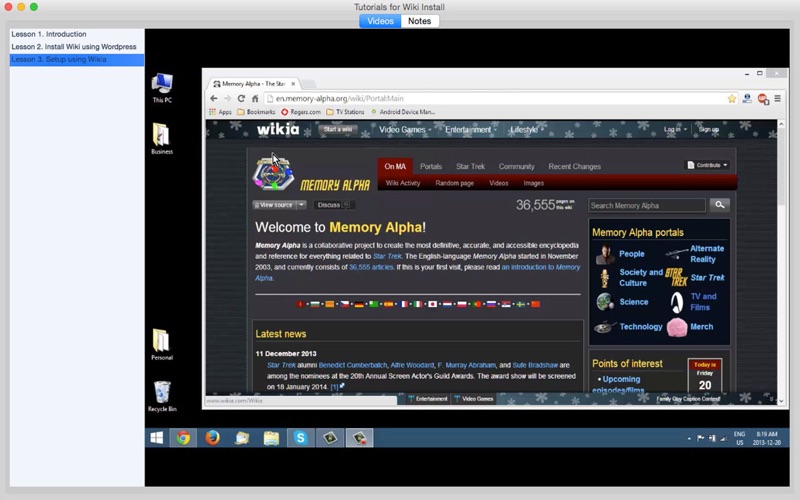Open the TV Stations bookmark folder
Viewport: 800px width, 500px height.
pos(345,112)
